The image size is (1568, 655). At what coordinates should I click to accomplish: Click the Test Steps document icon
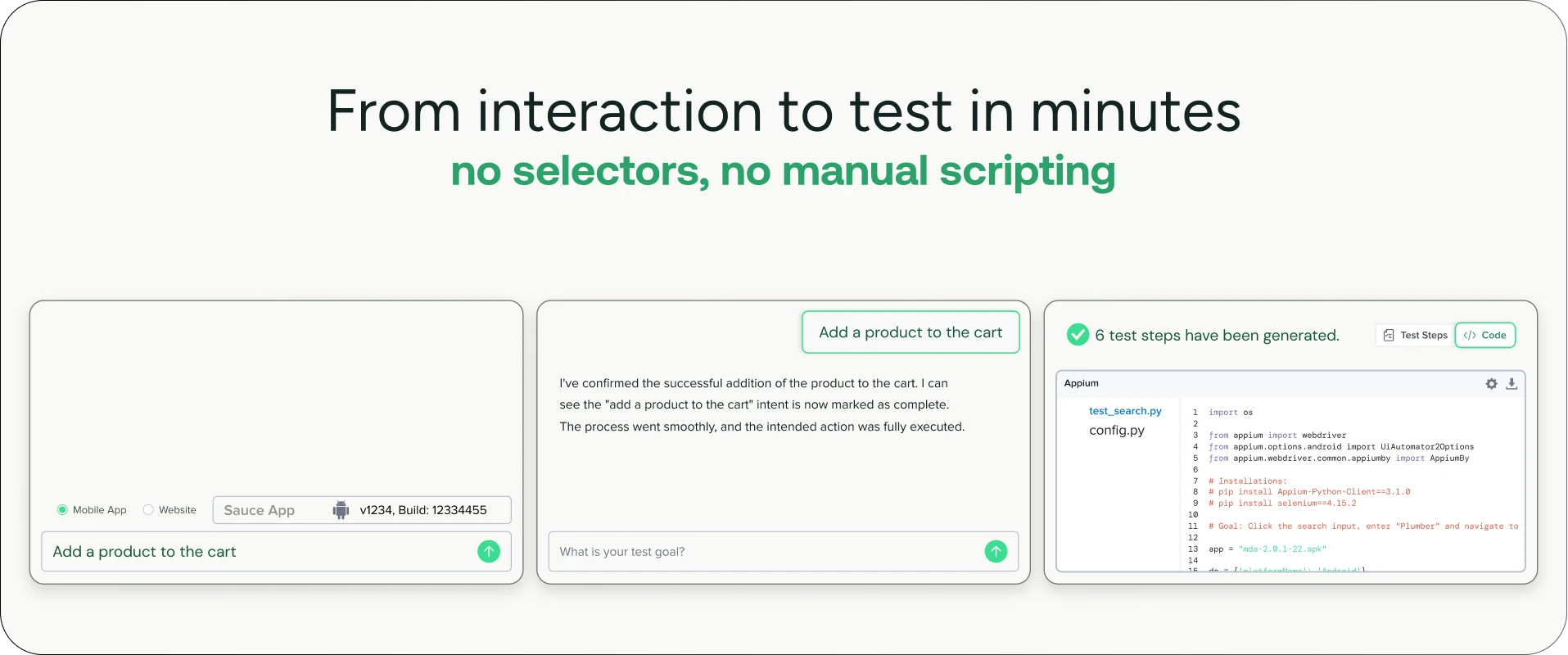pyautogui.click(x=1389, y=335)
